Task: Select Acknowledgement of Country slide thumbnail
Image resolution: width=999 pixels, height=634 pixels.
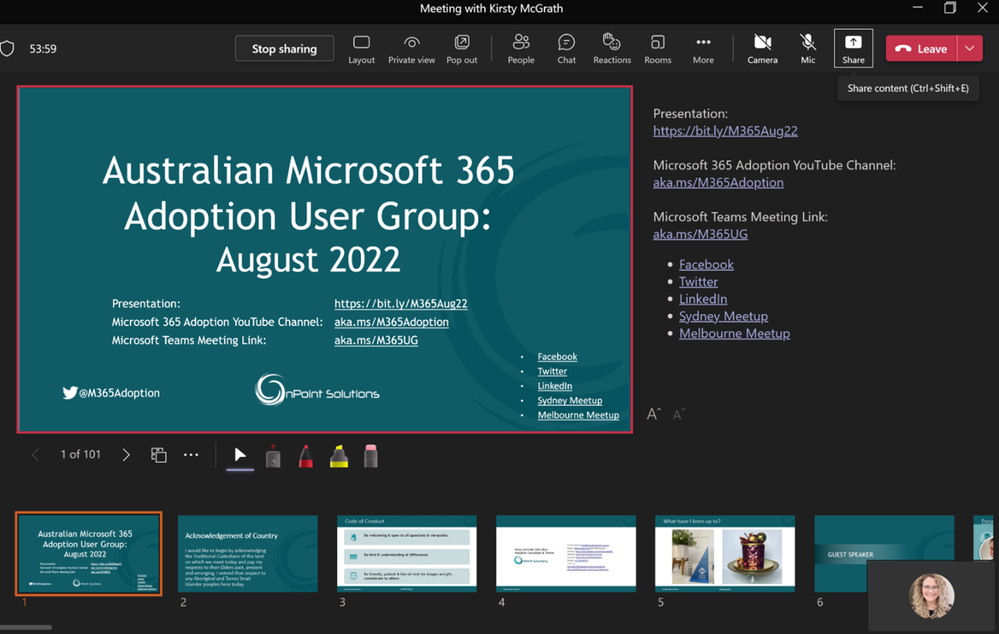Action: click(248, 554)
